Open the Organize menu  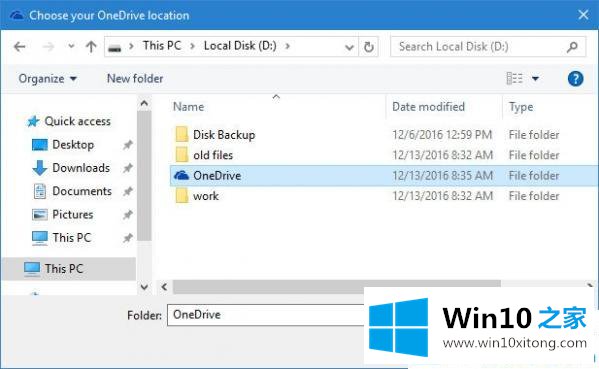(47, 79)
